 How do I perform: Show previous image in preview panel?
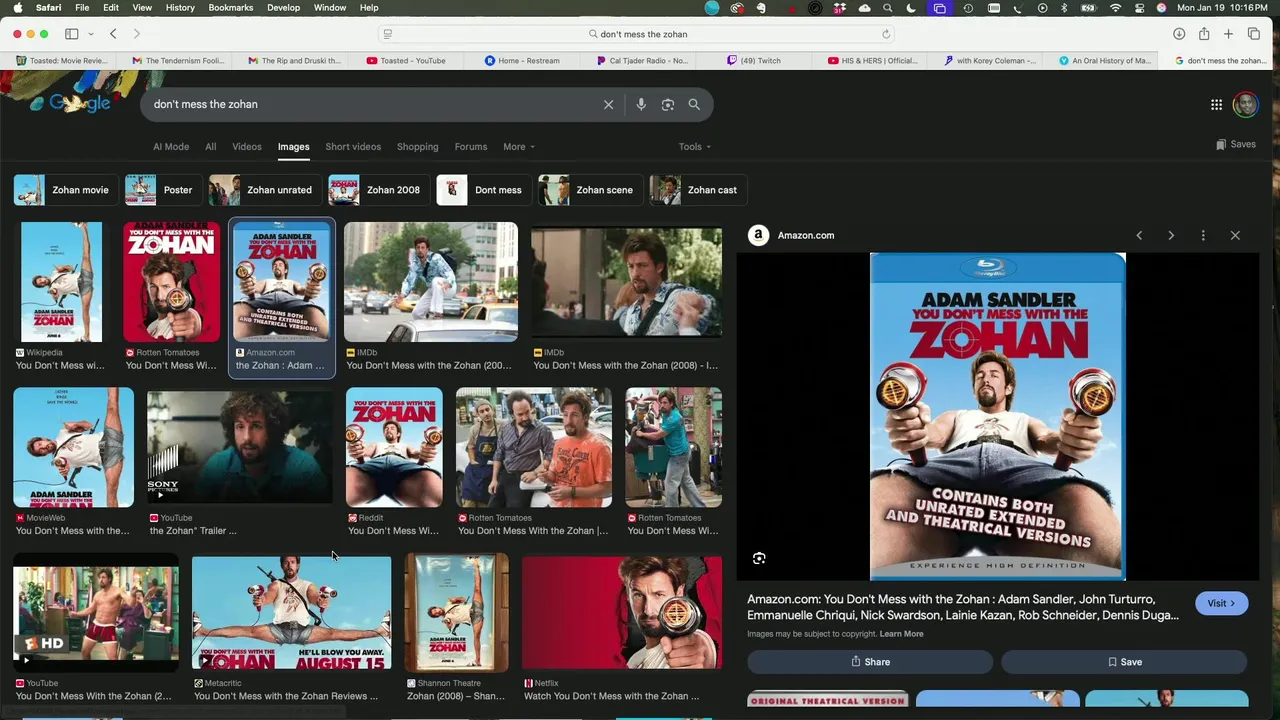coord(1139,235)
